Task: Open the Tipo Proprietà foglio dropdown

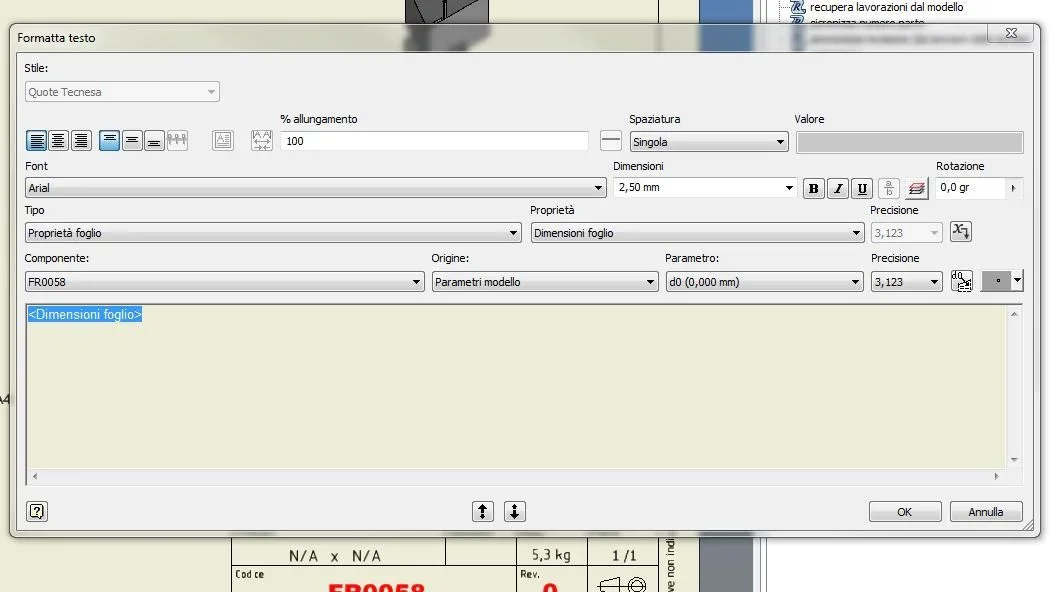Action: (x=273, y=233)
